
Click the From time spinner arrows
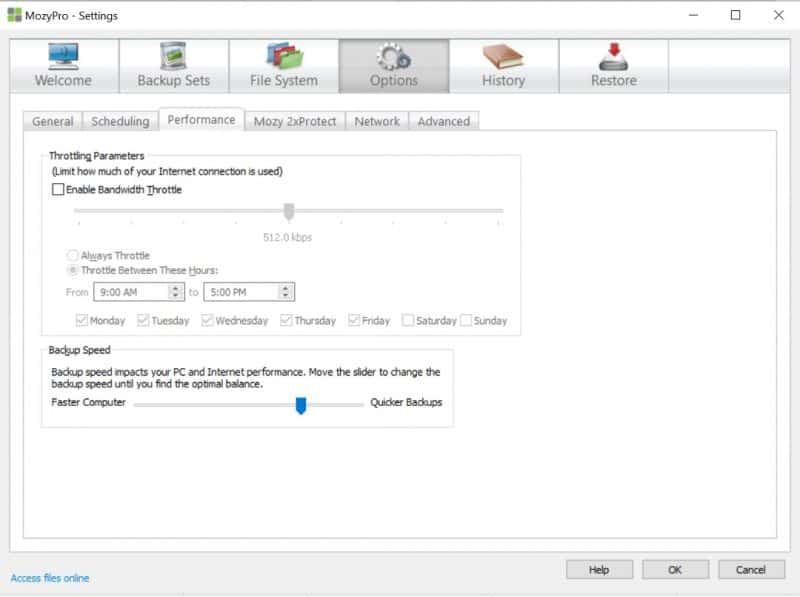click(176, 292)
